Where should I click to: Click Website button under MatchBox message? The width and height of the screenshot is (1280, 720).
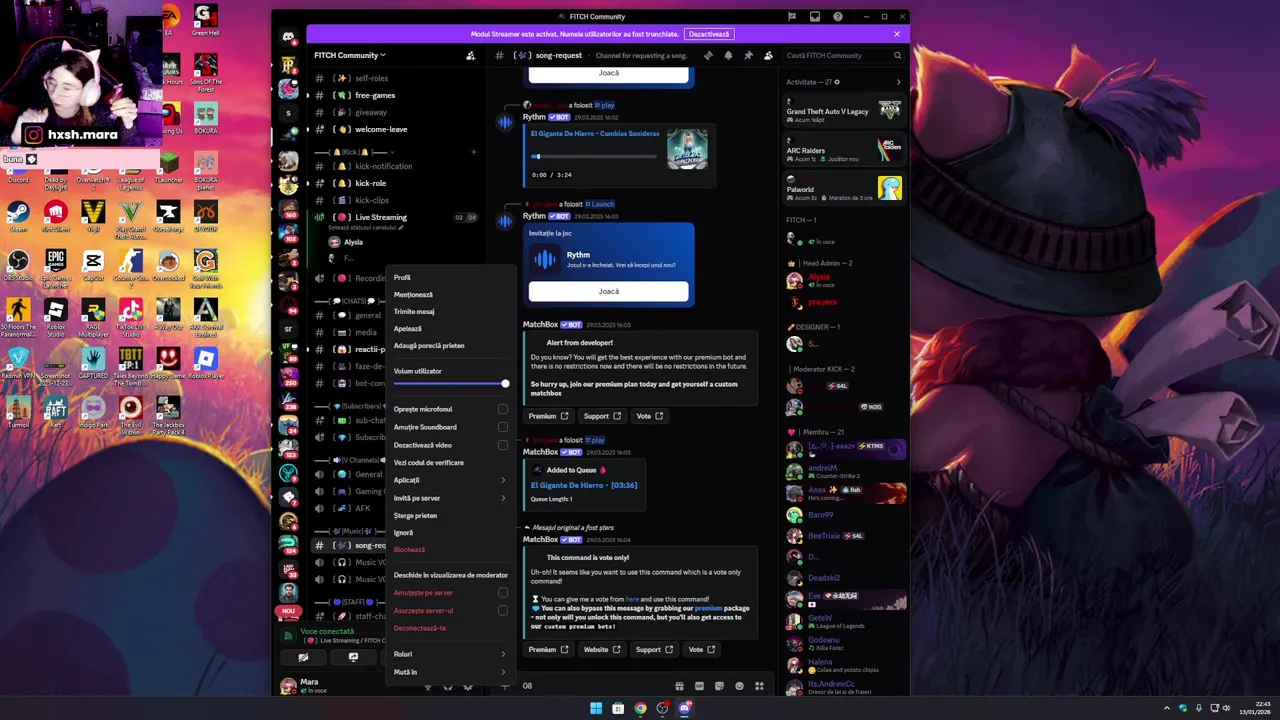pyautogui.click(x=602, y=650)
